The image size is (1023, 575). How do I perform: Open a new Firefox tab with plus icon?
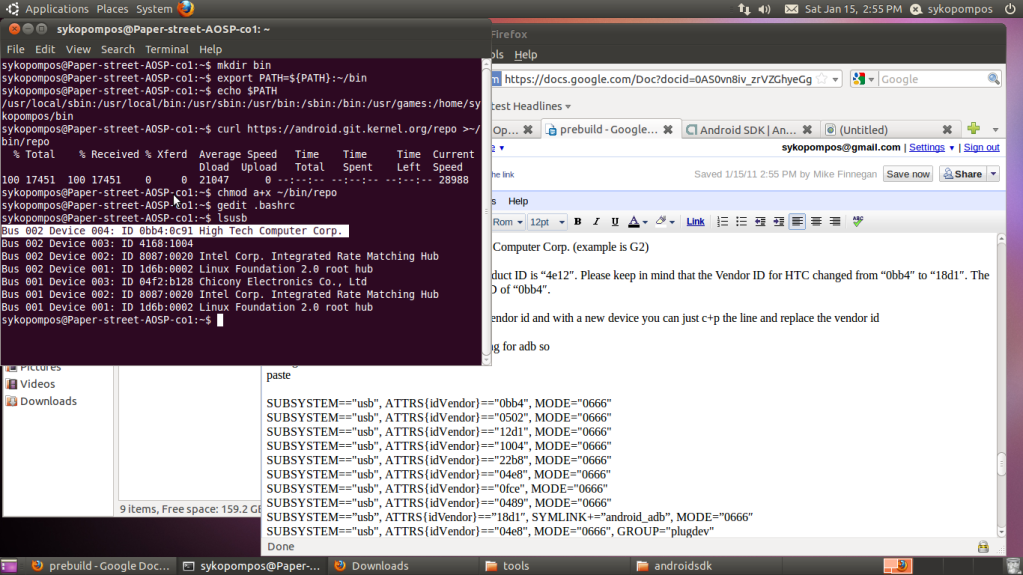tap(973, 129)
